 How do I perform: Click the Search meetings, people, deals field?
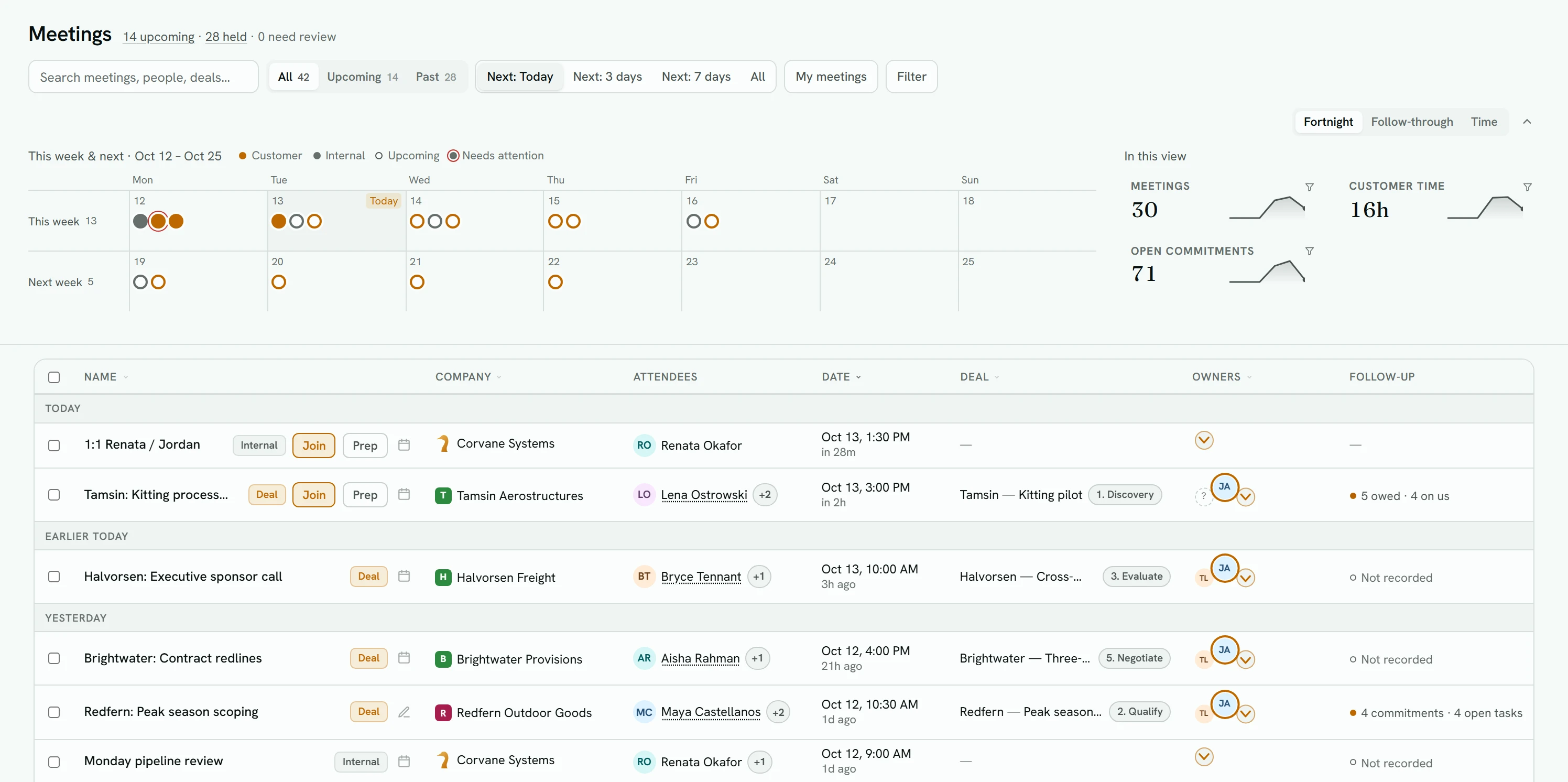(144, 77)
